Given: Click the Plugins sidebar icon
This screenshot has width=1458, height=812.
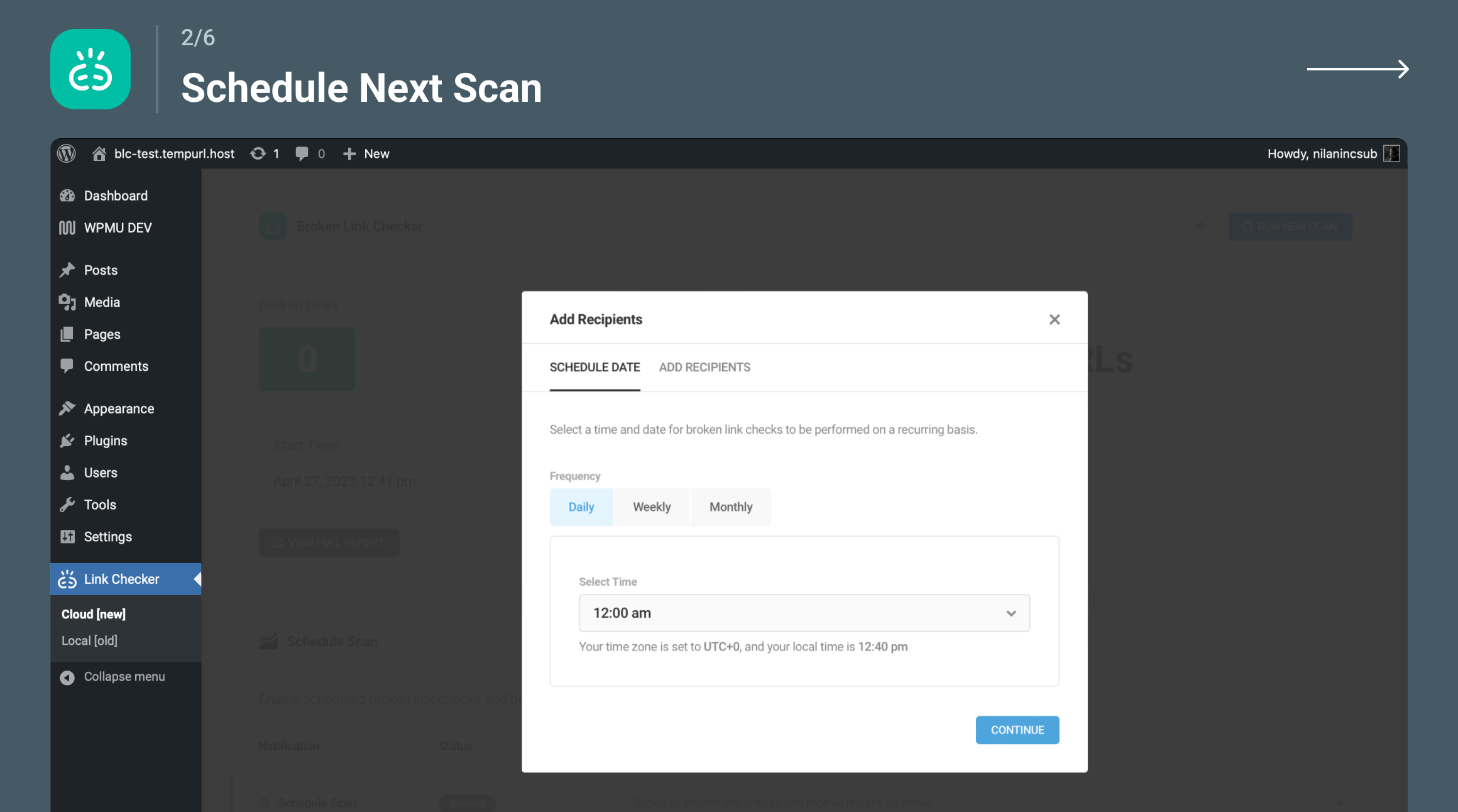Looking at the screenshot, I should pos(68,441).
